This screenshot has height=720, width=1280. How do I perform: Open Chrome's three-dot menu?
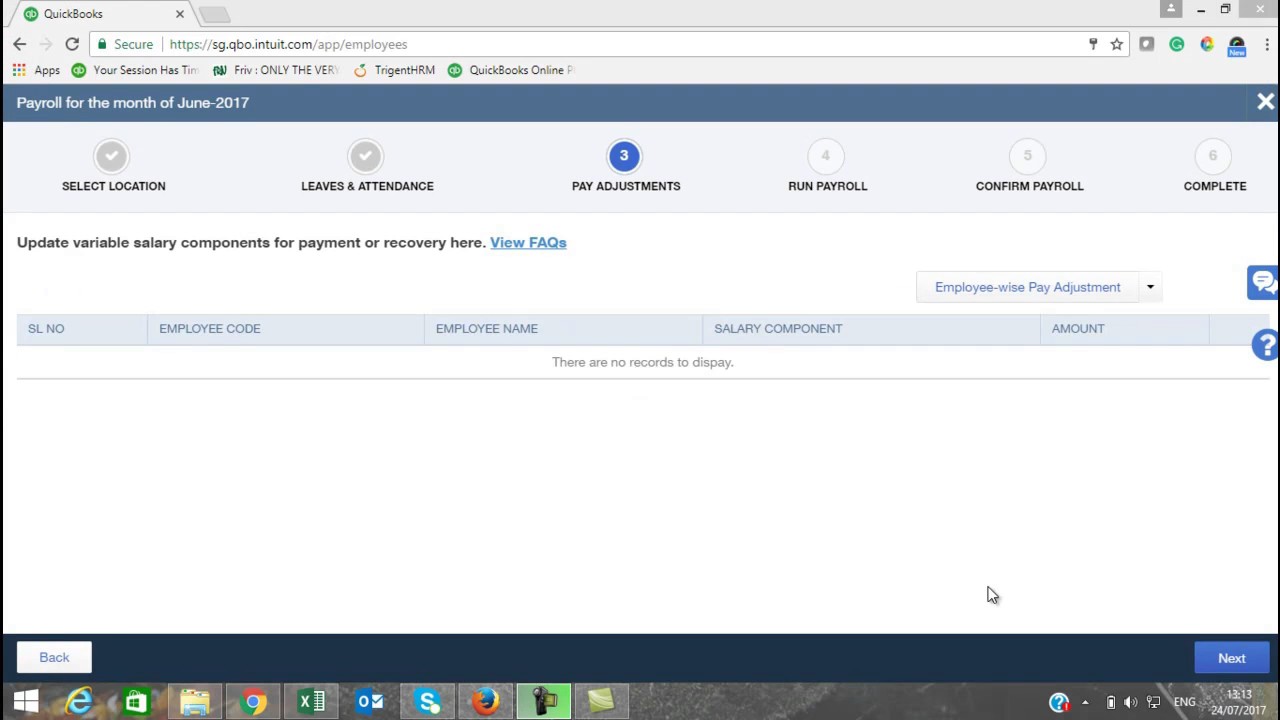[x=1266, y=44]
